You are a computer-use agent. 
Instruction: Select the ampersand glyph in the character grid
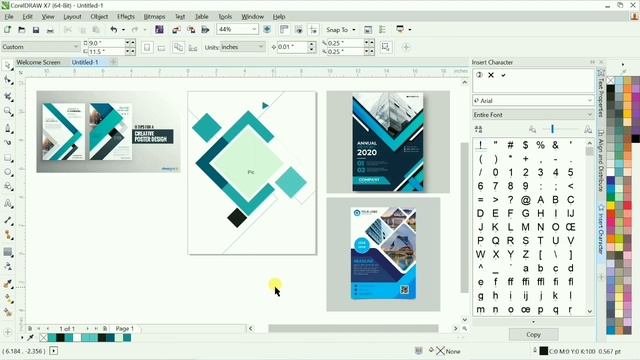pyautogui.click(x=555, y=145)
